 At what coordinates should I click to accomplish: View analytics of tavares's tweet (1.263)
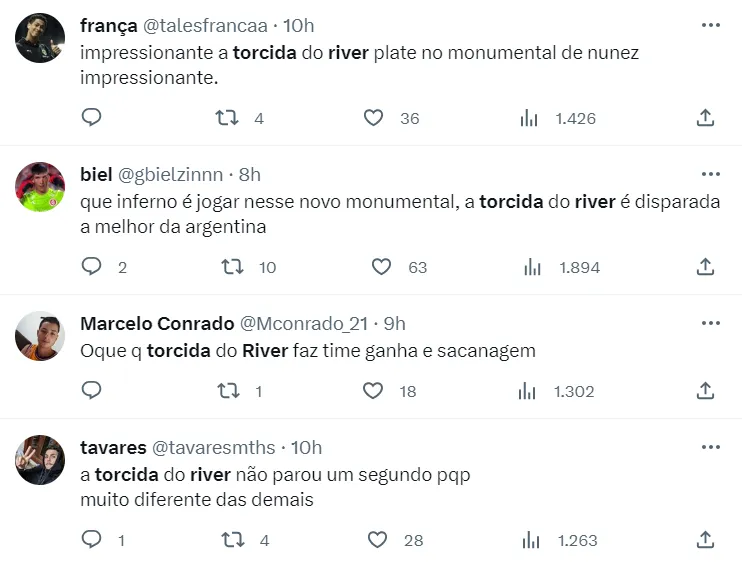click(530, 540)
